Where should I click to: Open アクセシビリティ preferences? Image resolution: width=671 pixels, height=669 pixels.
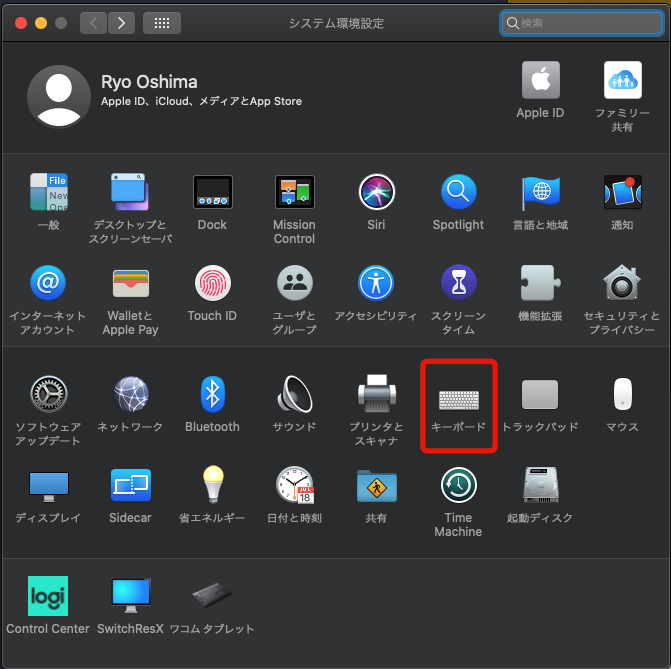[x=376, y=283]
